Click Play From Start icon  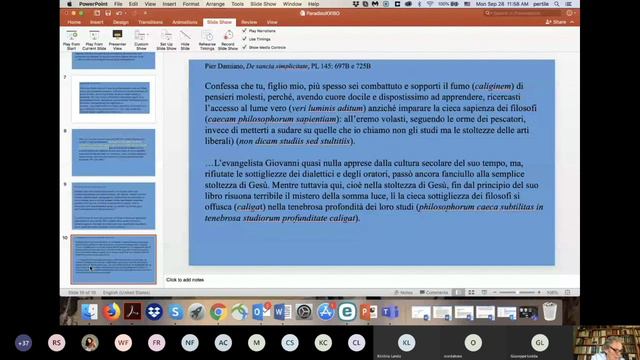tap(71, 36)
